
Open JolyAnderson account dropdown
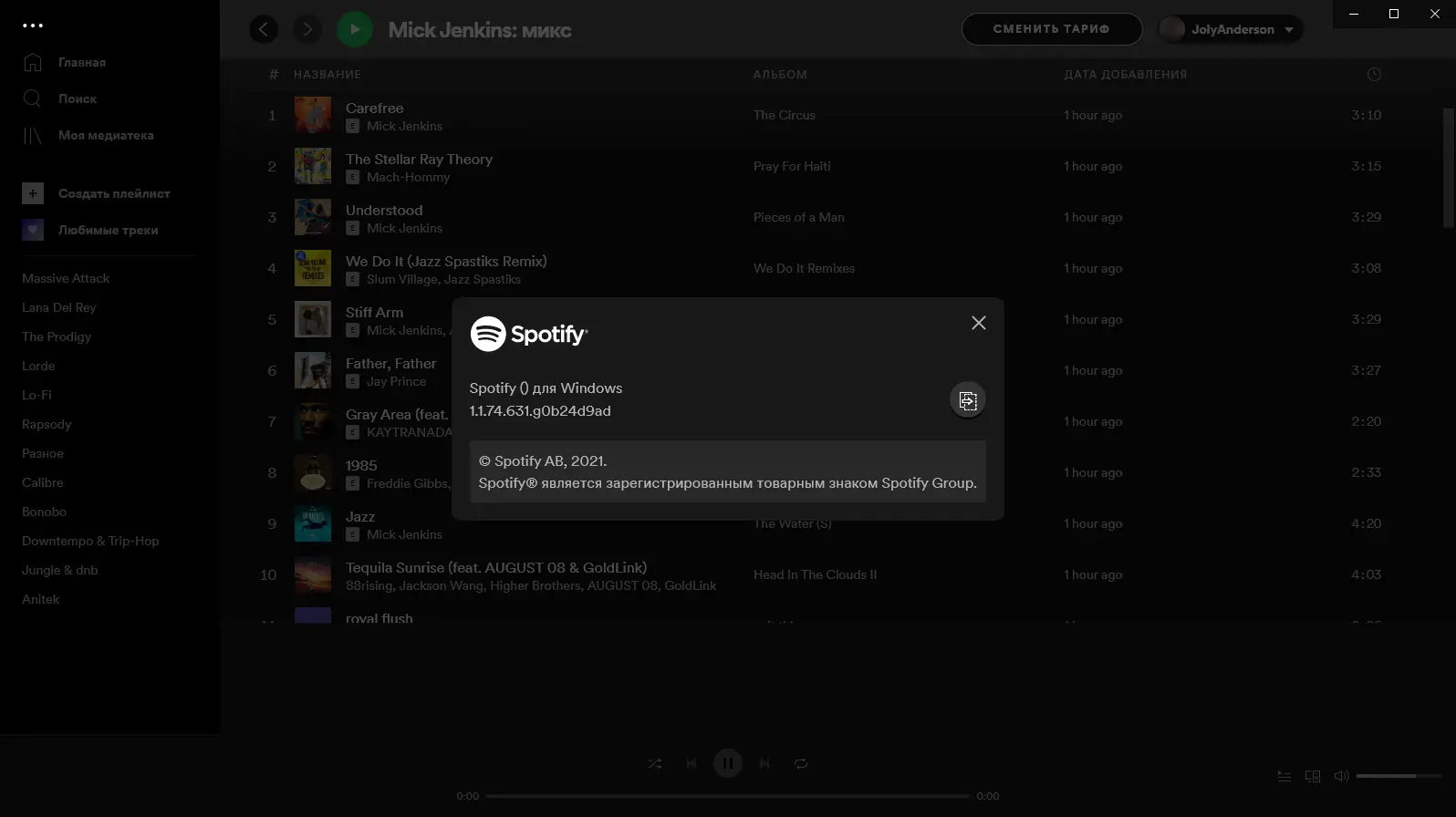point(1231,29)
